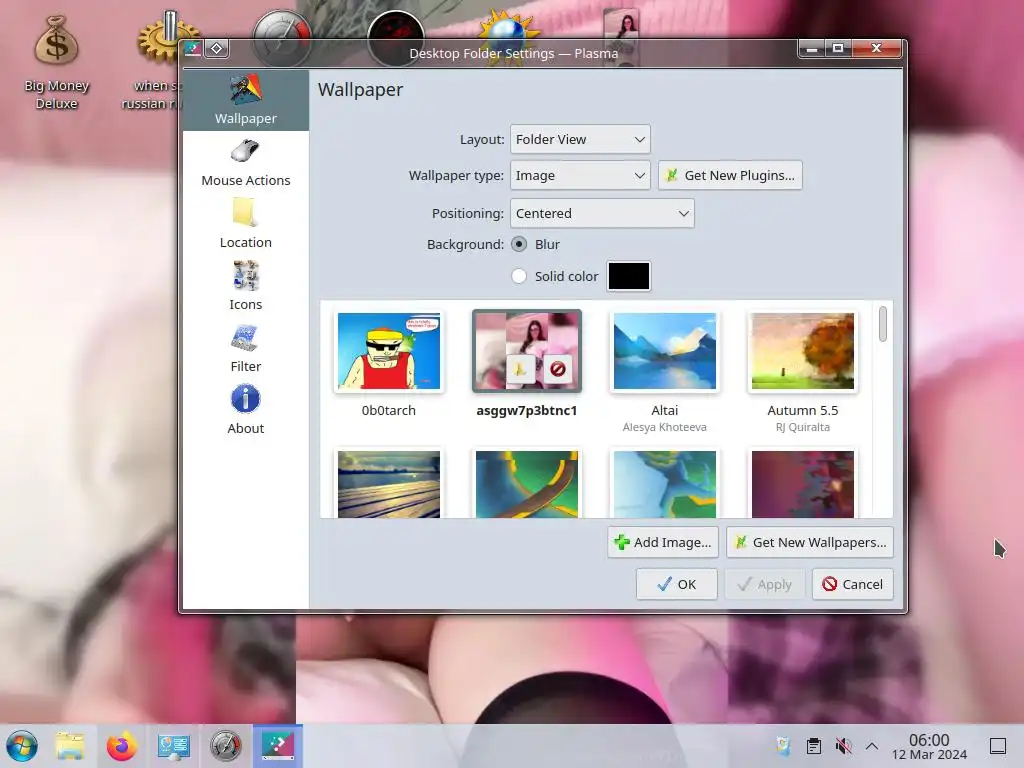Click the asggw7p3btnc1 wallpaper name
Viewport: 1024px width, 768px height.
(527, 410)
